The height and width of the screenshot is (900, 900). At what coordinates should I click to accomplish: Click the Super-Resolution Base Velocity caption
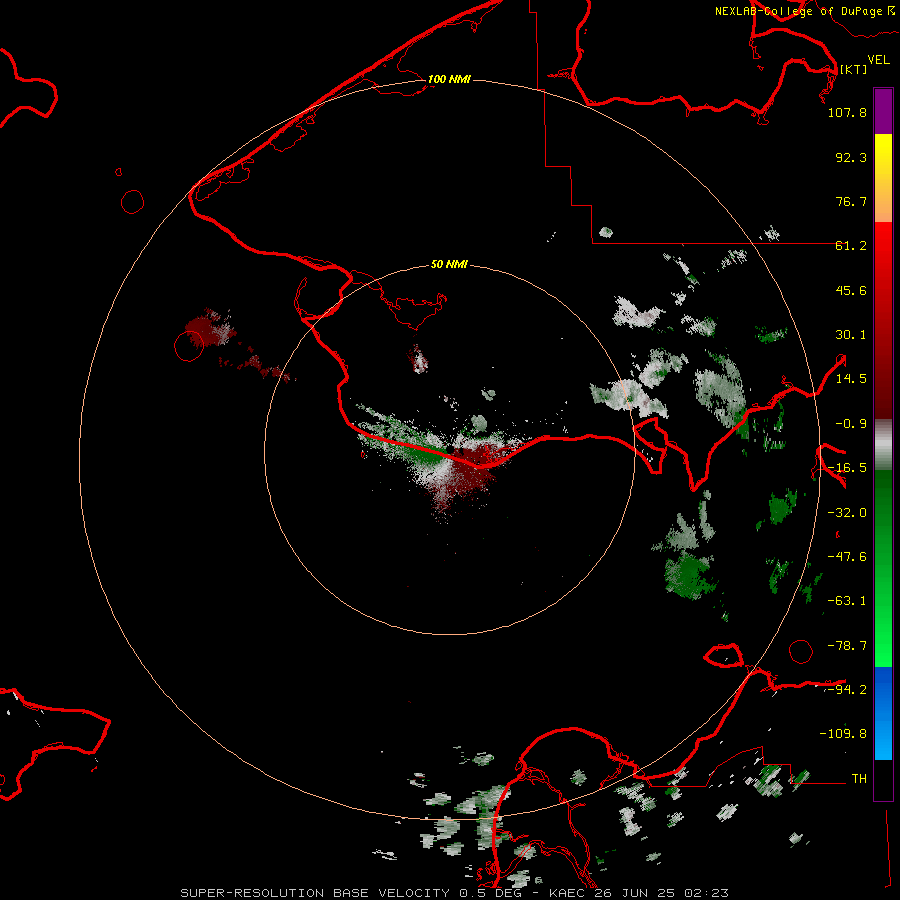click(454, 893)
